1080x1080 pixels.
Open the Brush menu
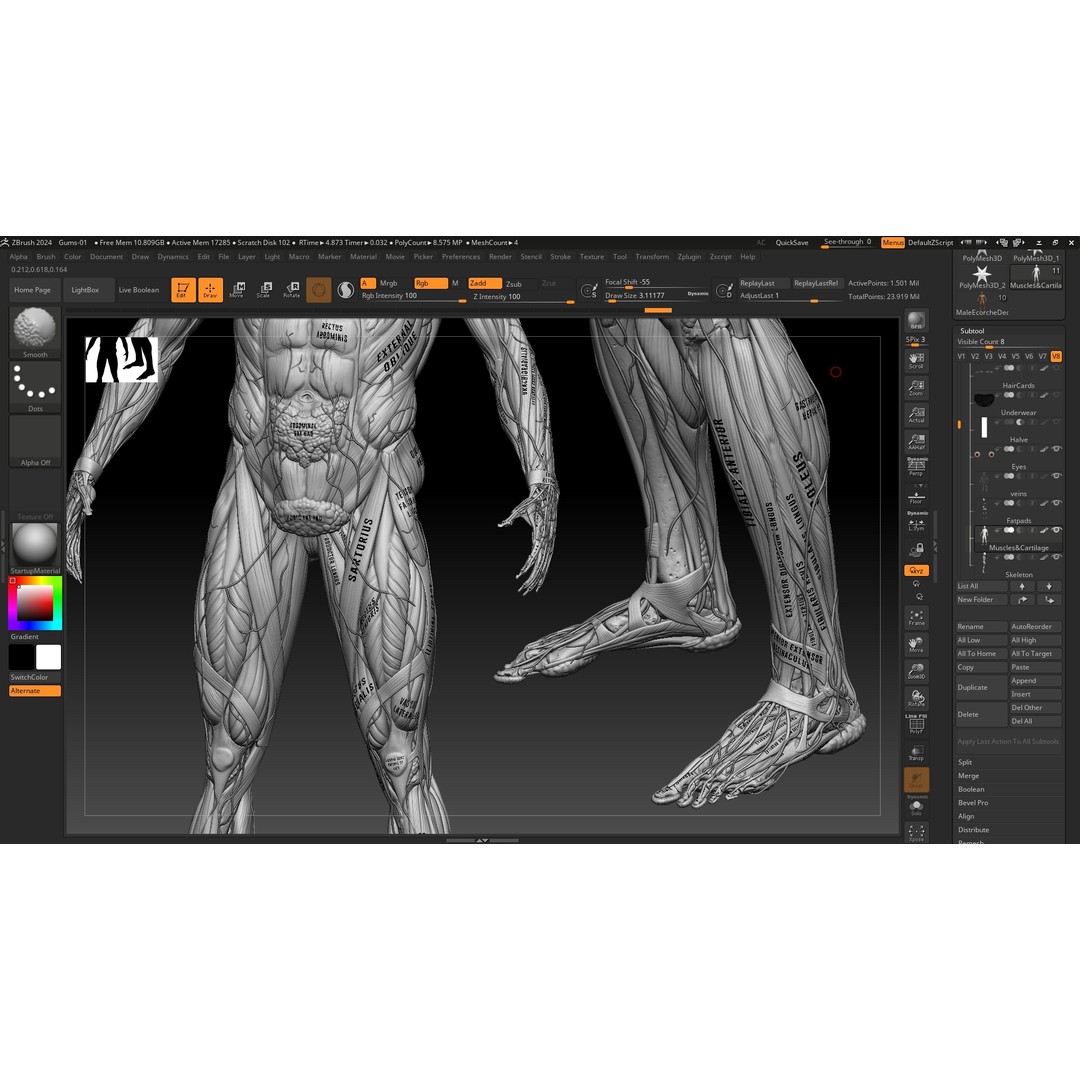point(46,256)
